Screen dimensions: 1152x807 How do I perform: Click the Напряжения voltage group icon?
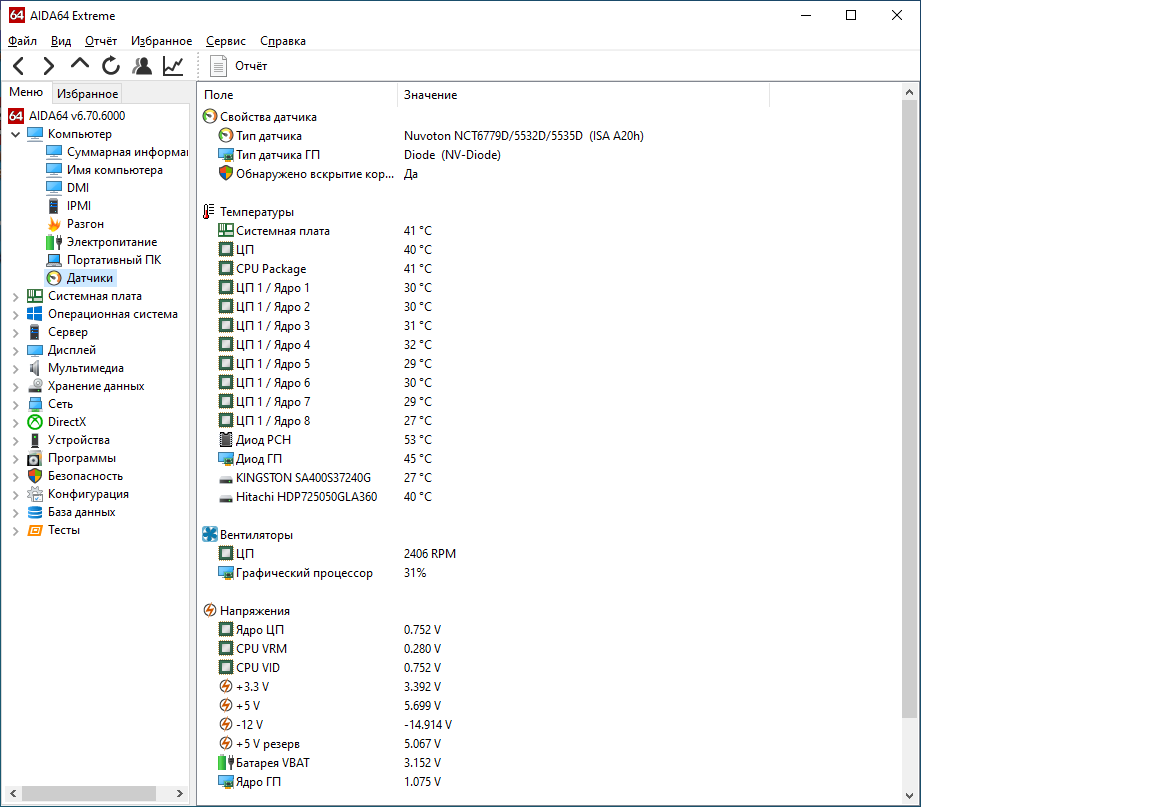(x=209, y=610)
